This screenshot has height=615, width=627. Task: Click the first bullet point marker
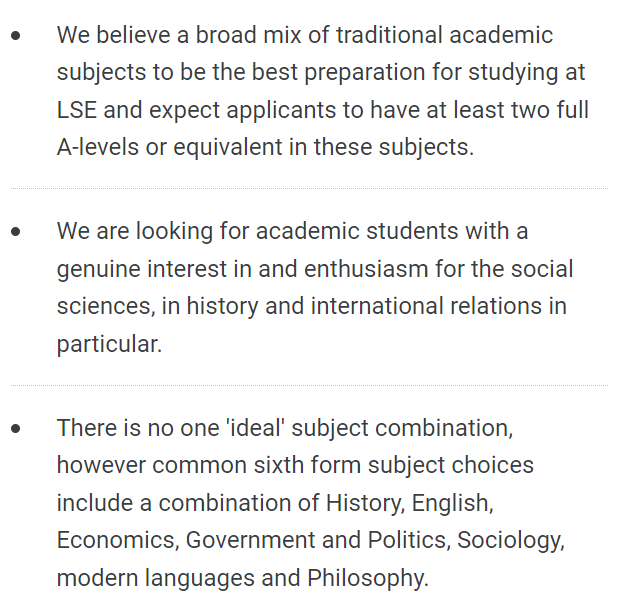tap(16, 36)
